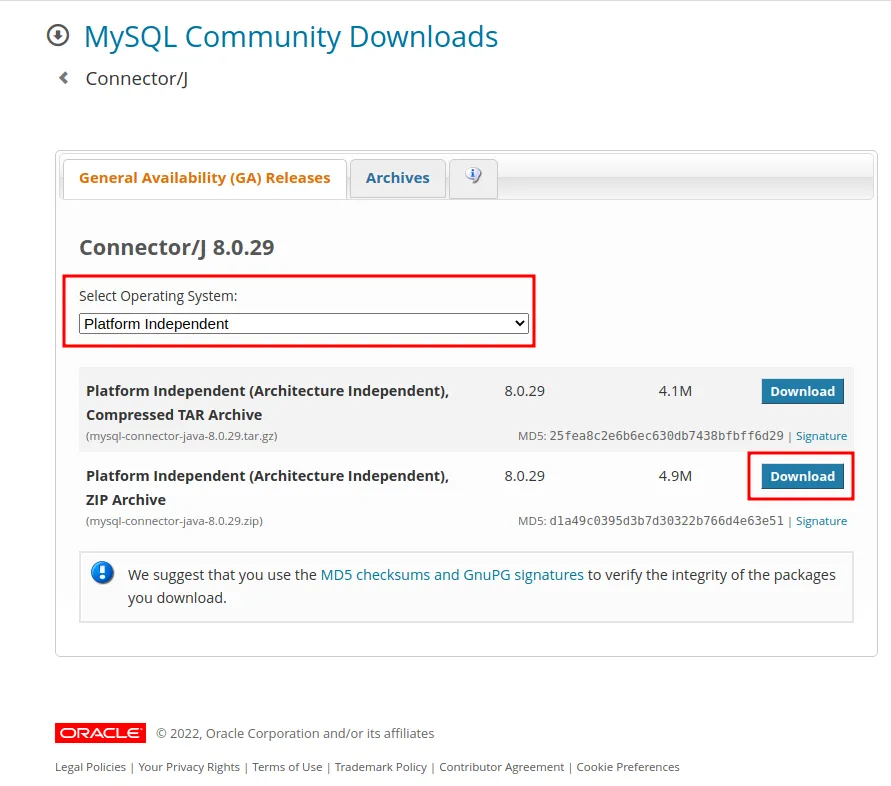The image size is (891, 786).
Task: Click the Select Operating System label
Action: [x=158, y=296]
